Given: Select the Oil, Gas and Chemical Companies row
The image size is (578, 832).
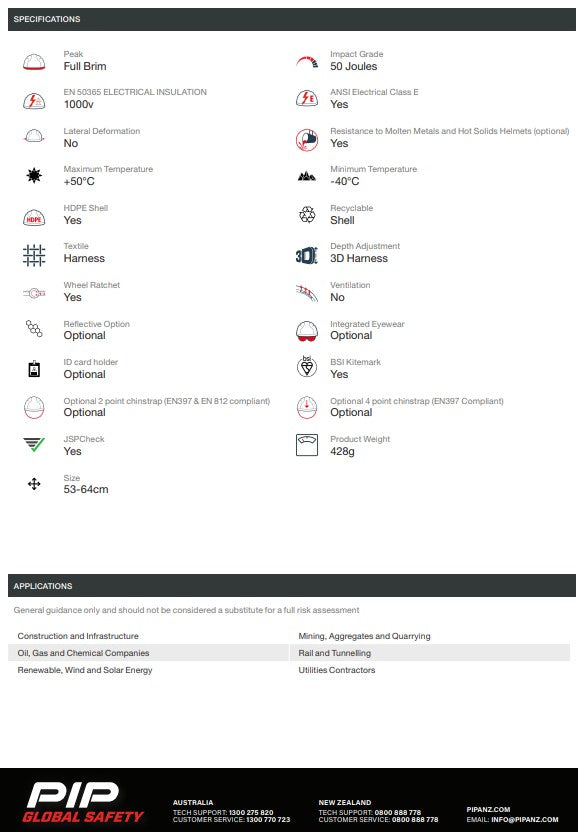Looking at the screenshot, I should pyautogui.click(x=148, y=653).
